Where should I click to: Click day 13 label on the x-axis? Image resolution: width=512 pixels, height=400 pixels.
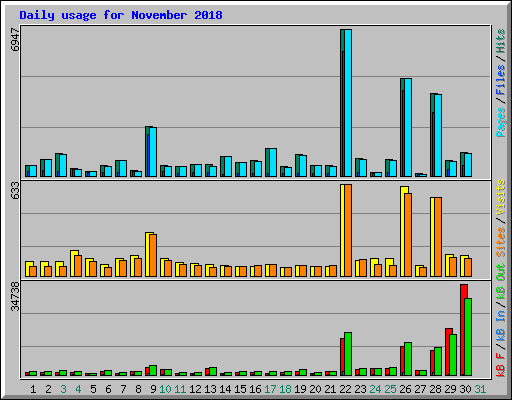210,389
